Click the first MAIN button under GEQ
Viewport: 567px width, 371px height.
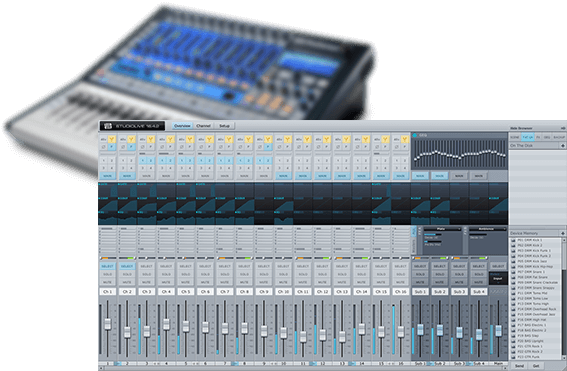(x=420, y=176)
